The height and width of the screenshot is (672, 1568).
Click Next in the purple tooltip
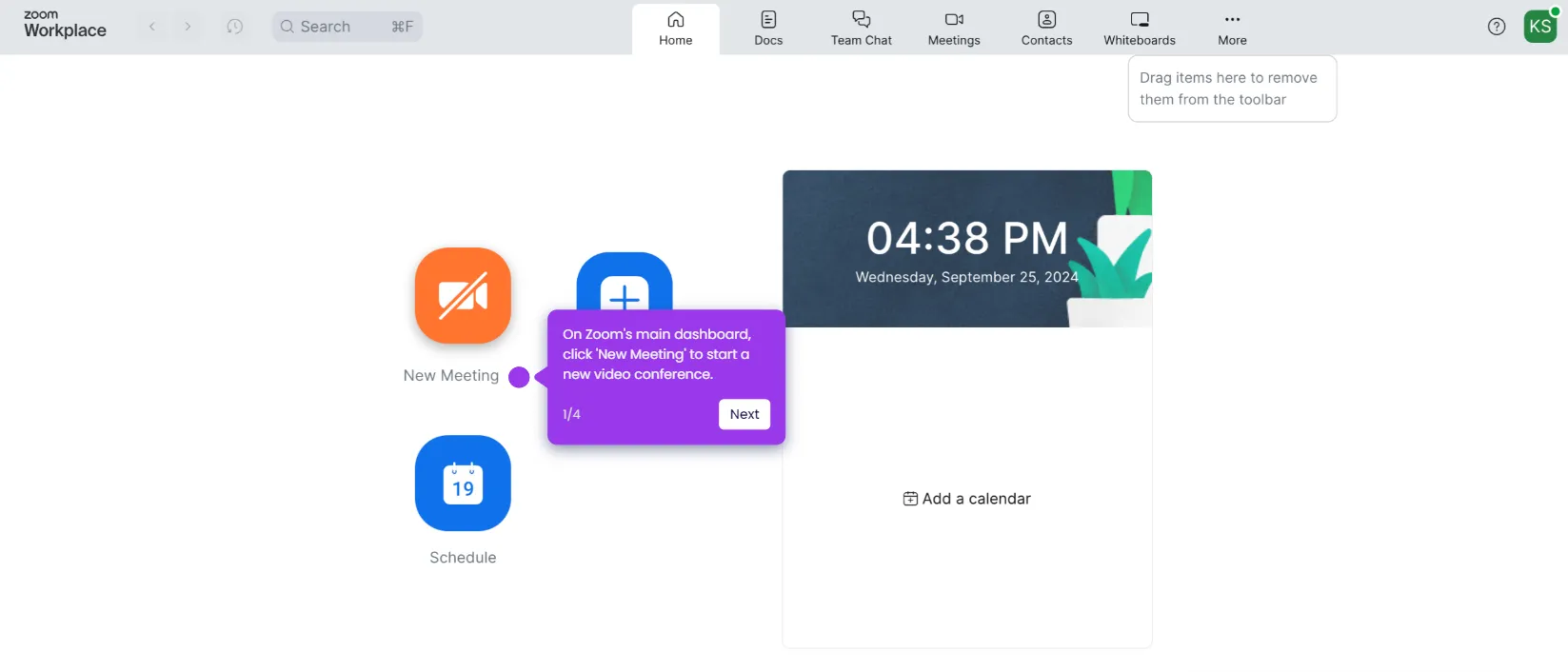click(744, 414)
